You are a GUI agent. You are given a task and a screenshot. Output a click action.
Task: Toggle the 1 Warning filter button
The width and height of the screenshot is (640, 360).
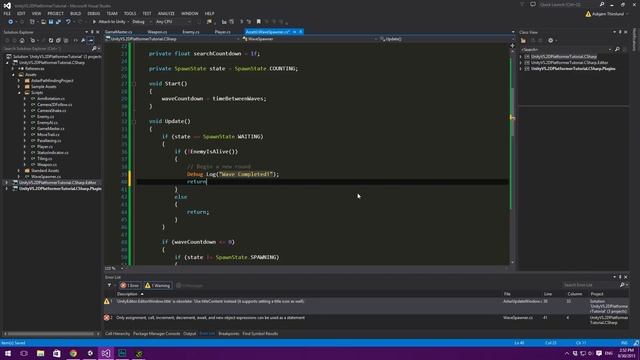pos(158,285)
